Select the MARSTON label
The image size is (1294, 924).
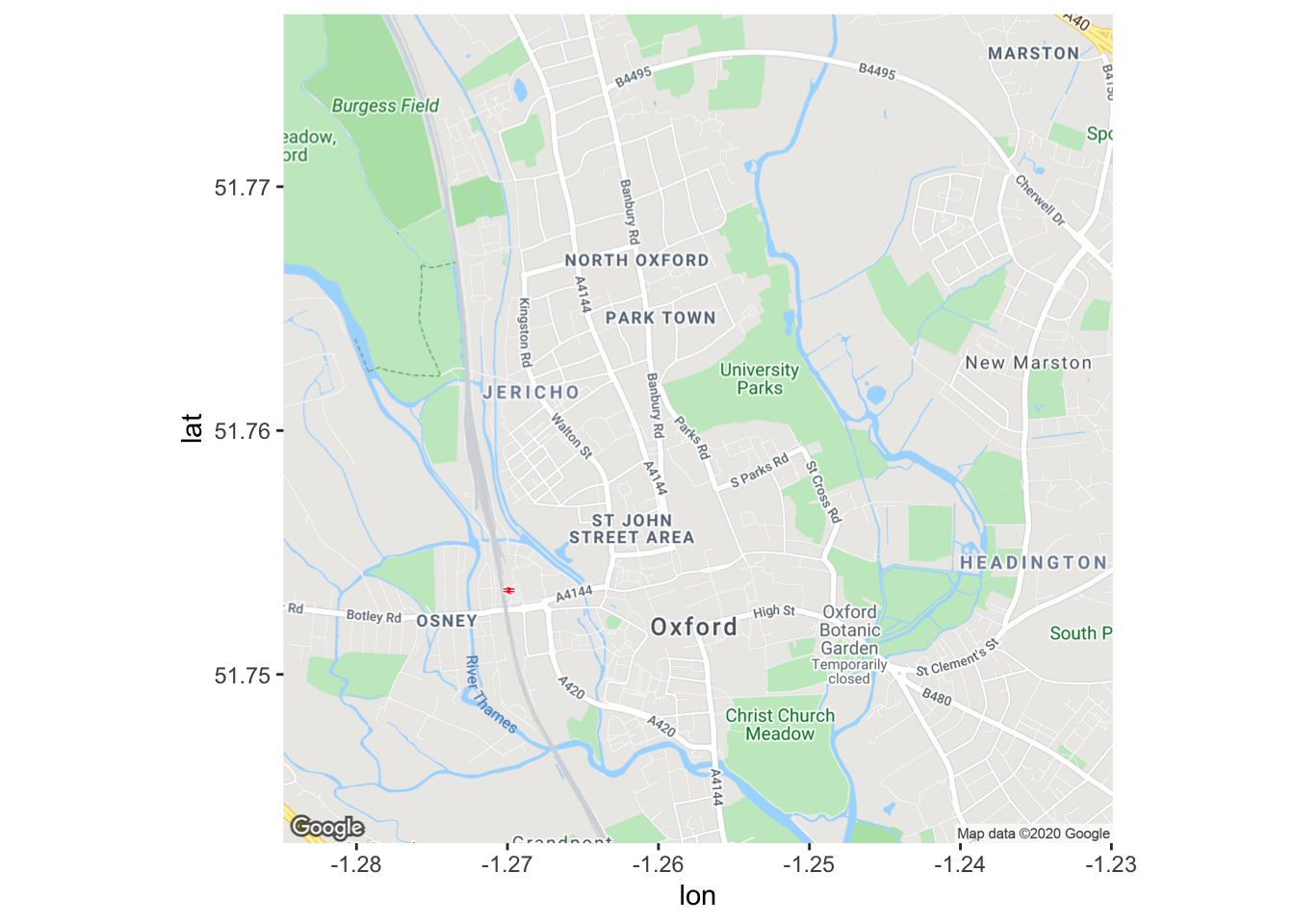click(x=1034, y=54)
